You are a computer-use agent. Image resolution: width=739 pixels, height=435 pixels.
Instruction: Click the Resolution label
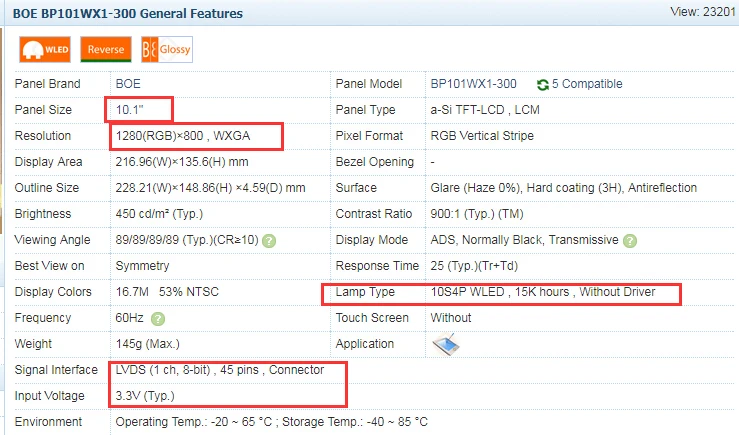click(43, 136)
